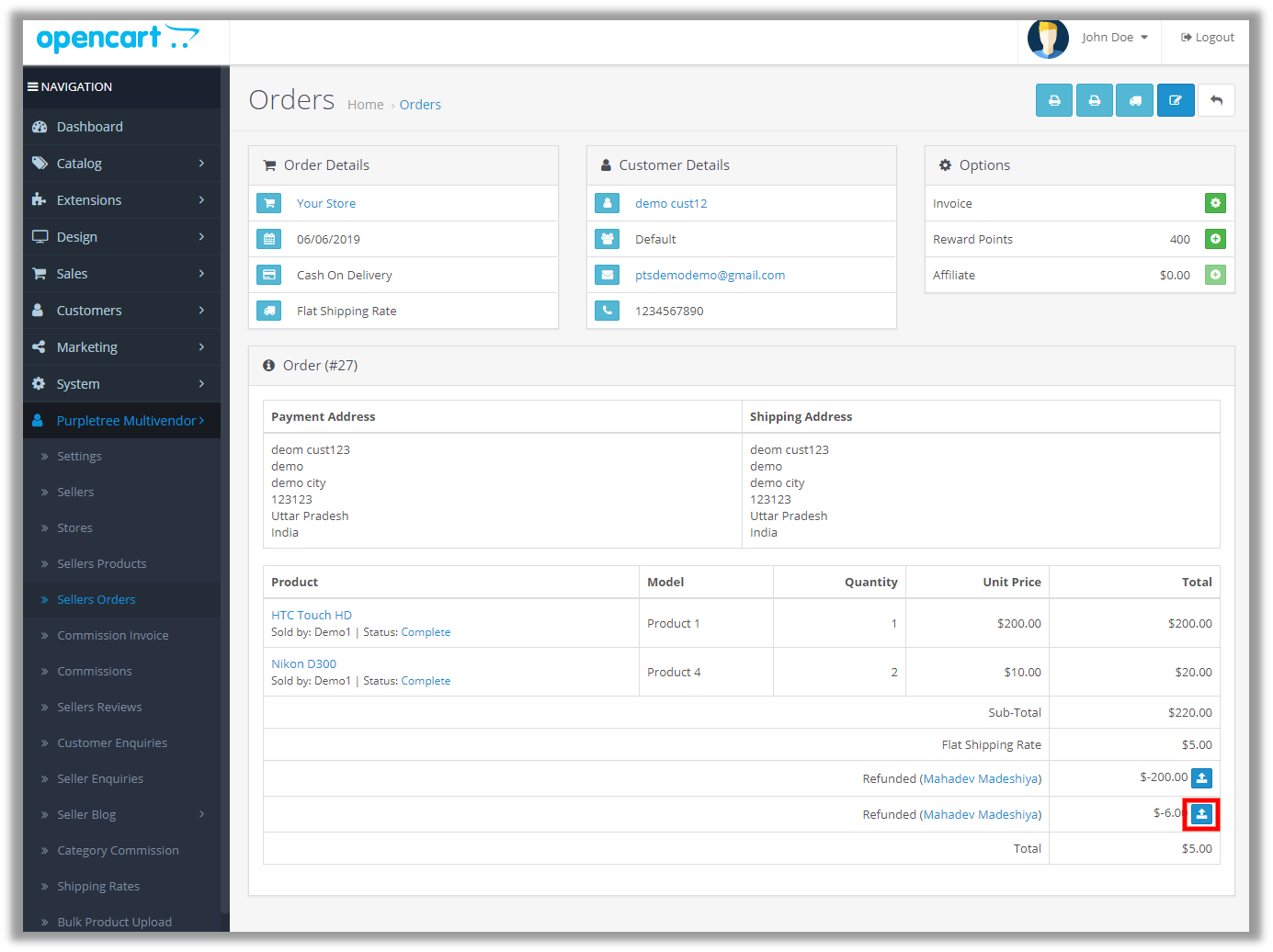Click the edit order pencil button

tap(1176, 100)
